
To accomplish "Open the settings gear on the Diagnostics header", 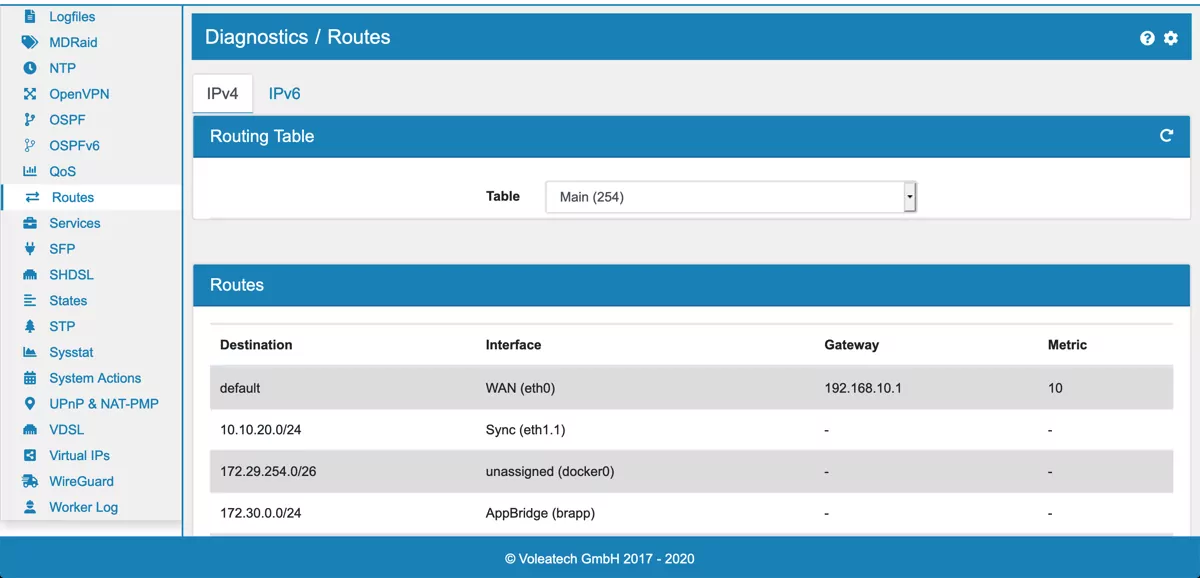I will tap(1170, 38).
